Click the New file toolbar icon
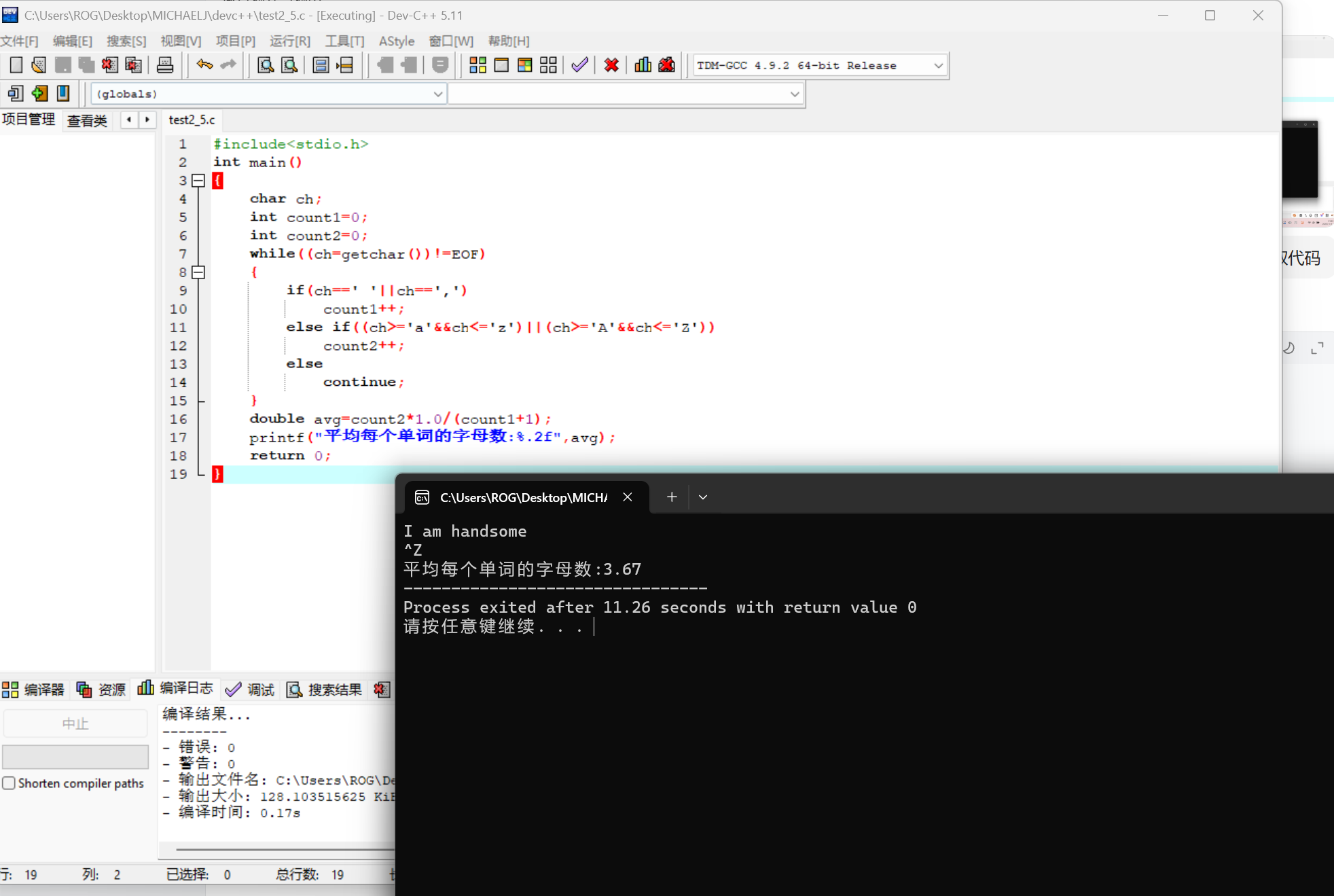The width and height of the screenshot is (1334, 896). point(16,65)
